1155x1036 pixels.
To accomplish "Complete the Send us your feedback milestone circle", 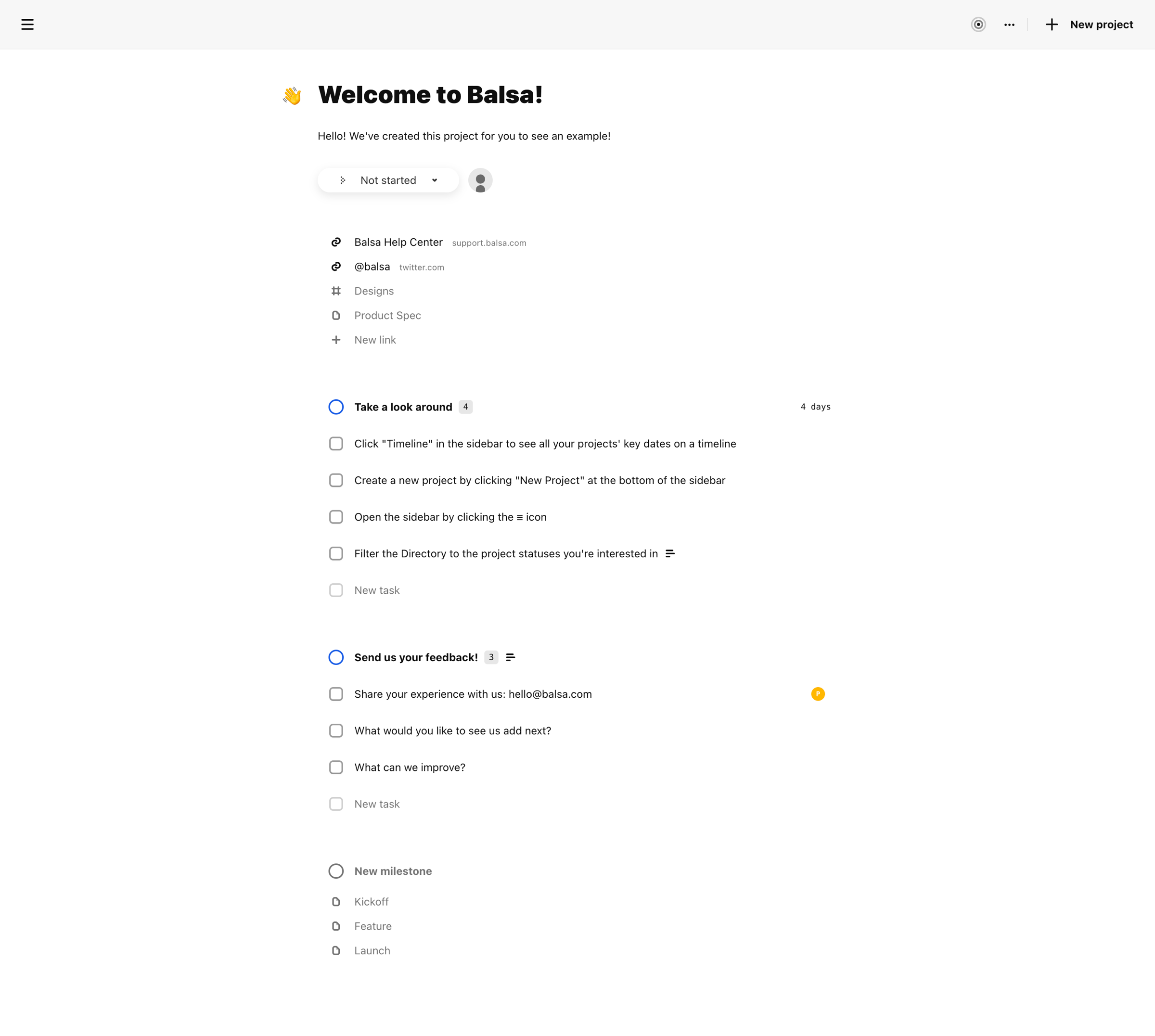I will [x=336, y=657].
